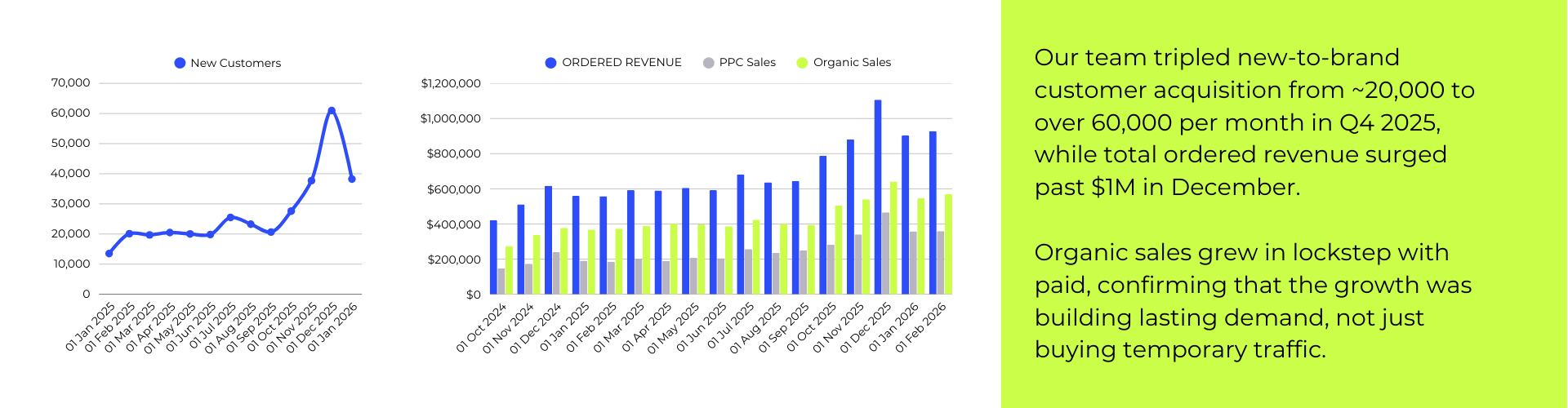Image resolution: width=1568 pixels, height=408 pixels.
Task: Click the New Customers legend blue dot
Action: click(180, 63)
